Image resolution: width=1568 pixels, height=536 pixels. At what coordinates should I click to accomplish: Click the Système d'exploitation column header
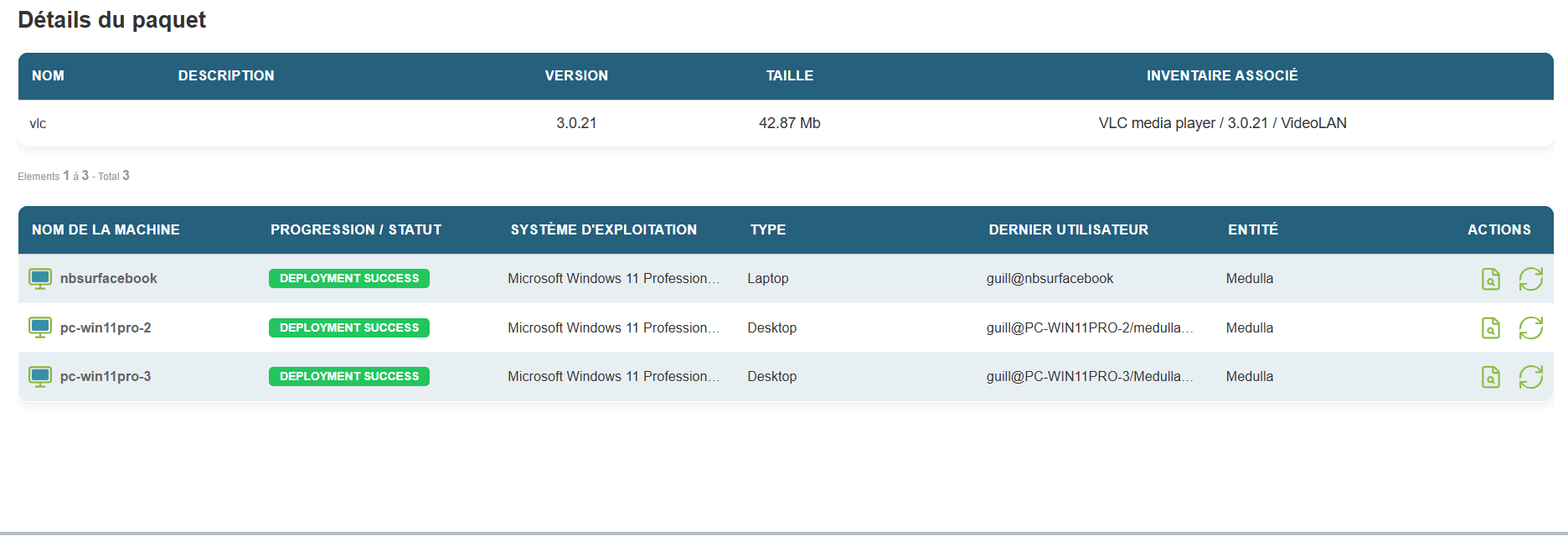point(603,230)
